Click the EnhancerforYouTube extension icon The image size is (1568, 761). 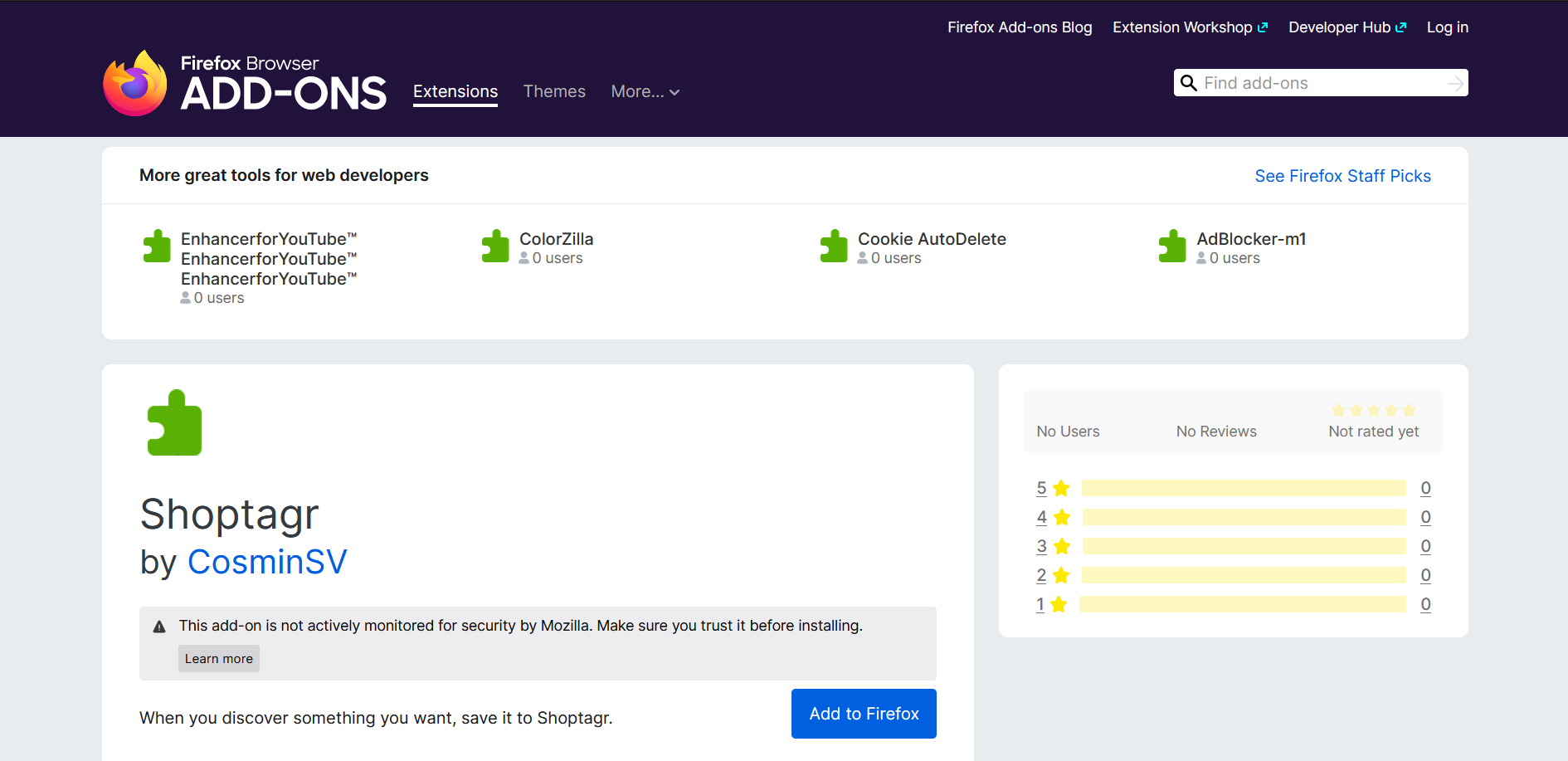[x=157, y=246]
